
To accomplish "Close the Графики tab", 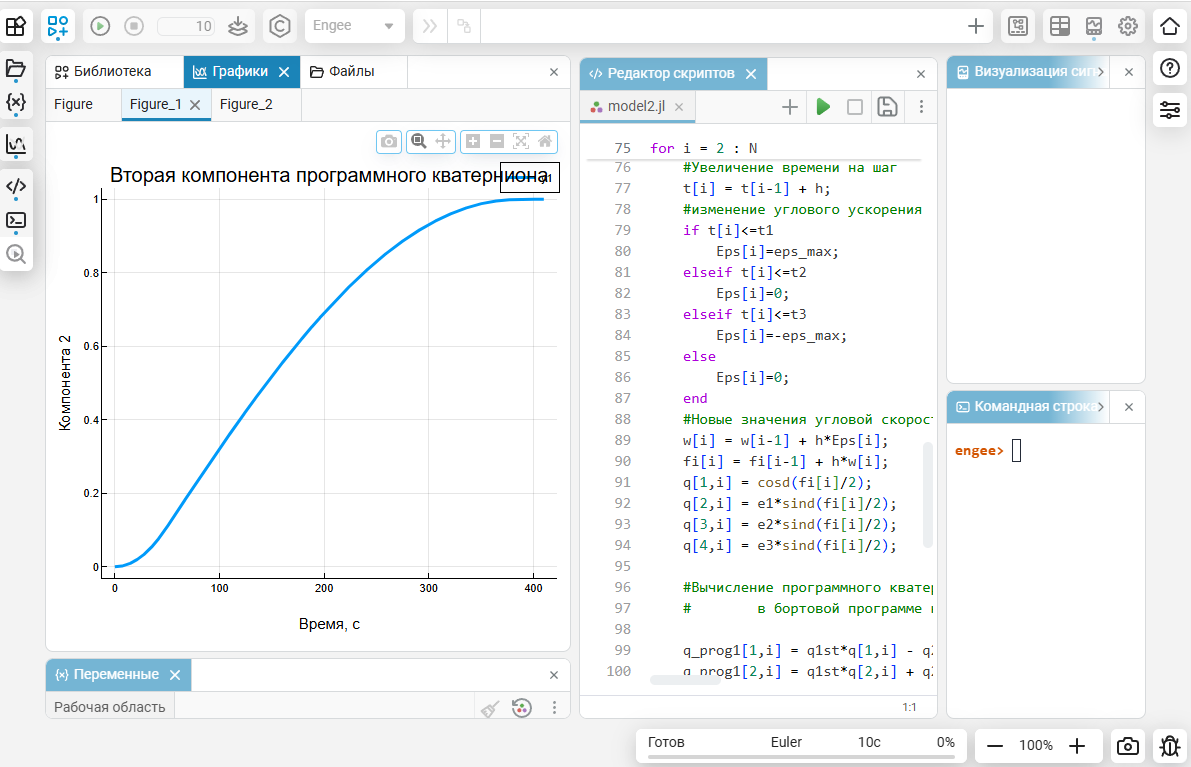I will click(284, 72).
